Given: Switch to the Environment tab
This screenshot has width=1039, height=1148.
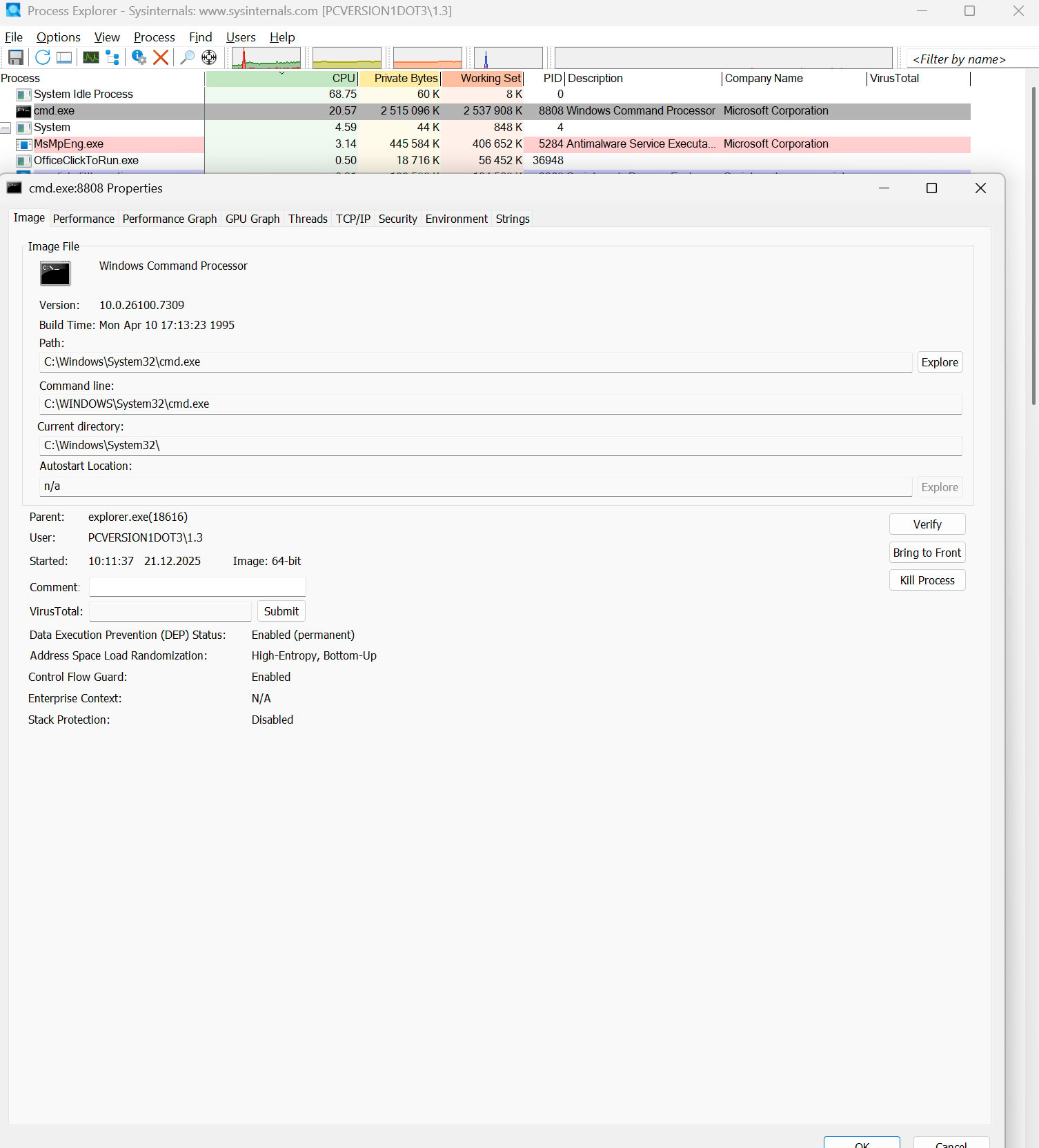Looking at the screenshot, I should (457, 219).
